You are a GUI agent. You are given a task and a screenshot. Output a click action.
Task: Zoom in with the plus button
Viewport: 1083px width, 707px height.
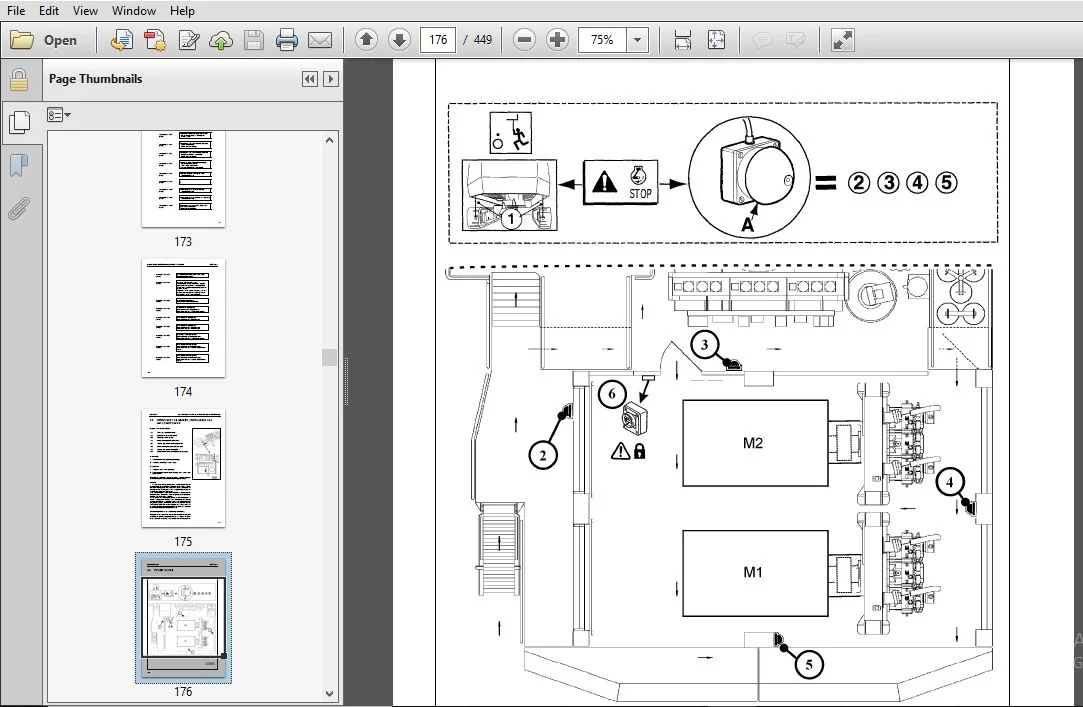coord(557,40)
